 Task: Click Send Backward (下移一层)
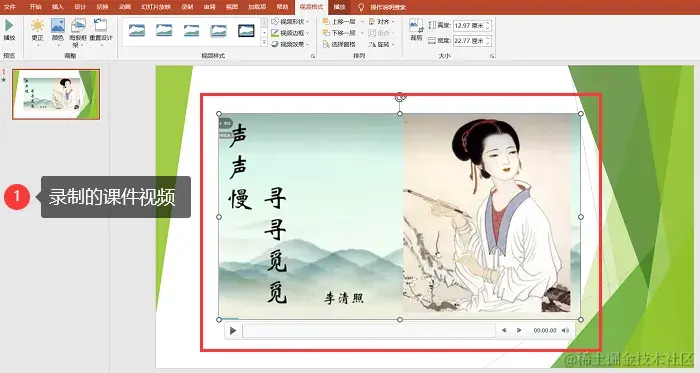click(x=339, y=33)
